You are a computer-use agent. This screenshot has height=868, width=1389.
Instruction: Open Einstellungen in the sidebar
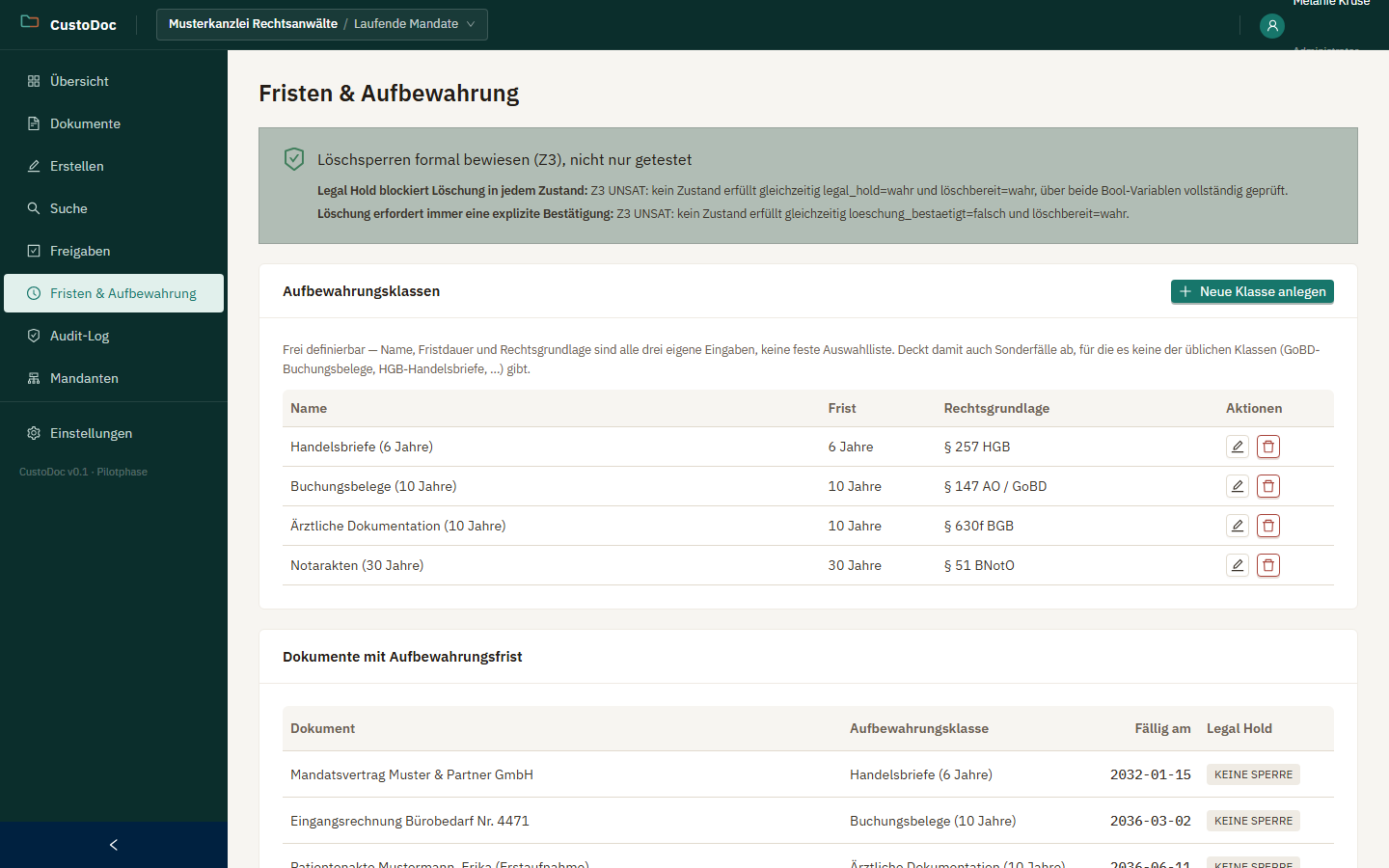114,433
